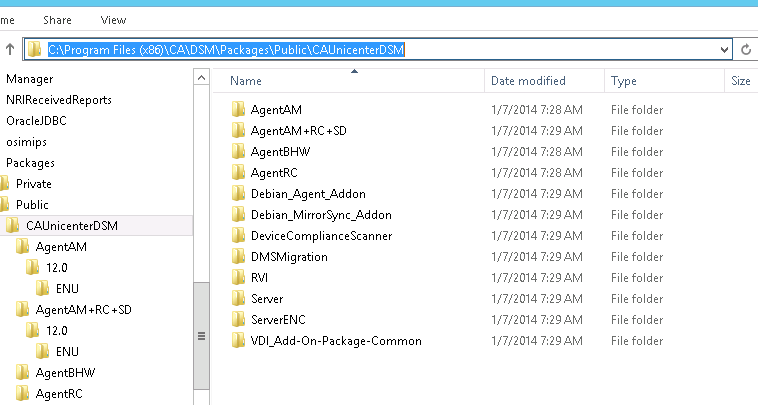The image size is (758, 405).
Task: Select Public in the navigation tree
Action: pyautogui.click(x=32, y=205)
